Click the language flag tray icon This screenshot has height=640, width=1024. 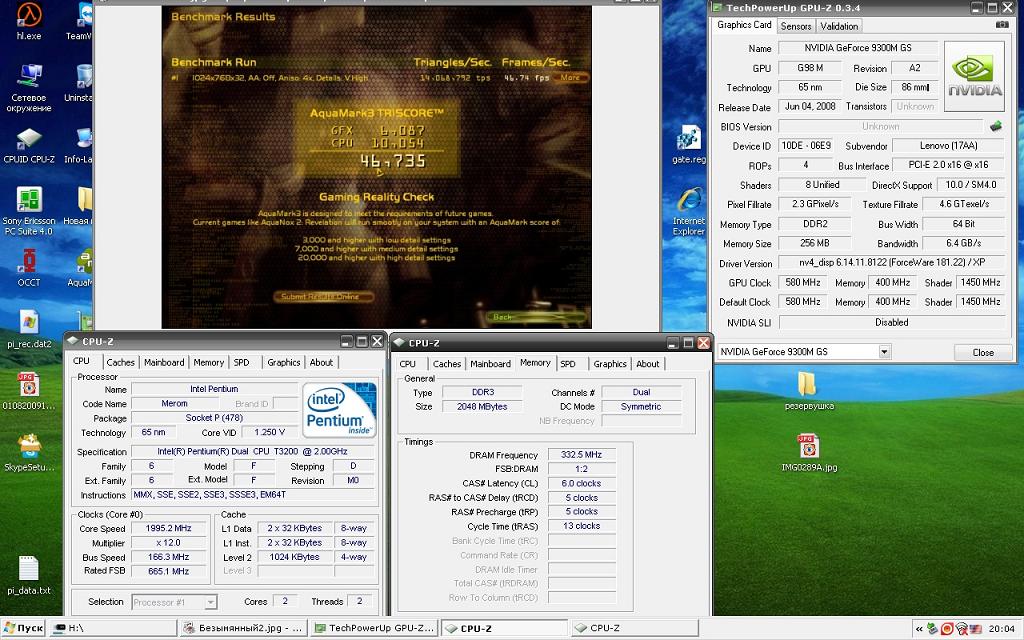[x=976, y=629]
